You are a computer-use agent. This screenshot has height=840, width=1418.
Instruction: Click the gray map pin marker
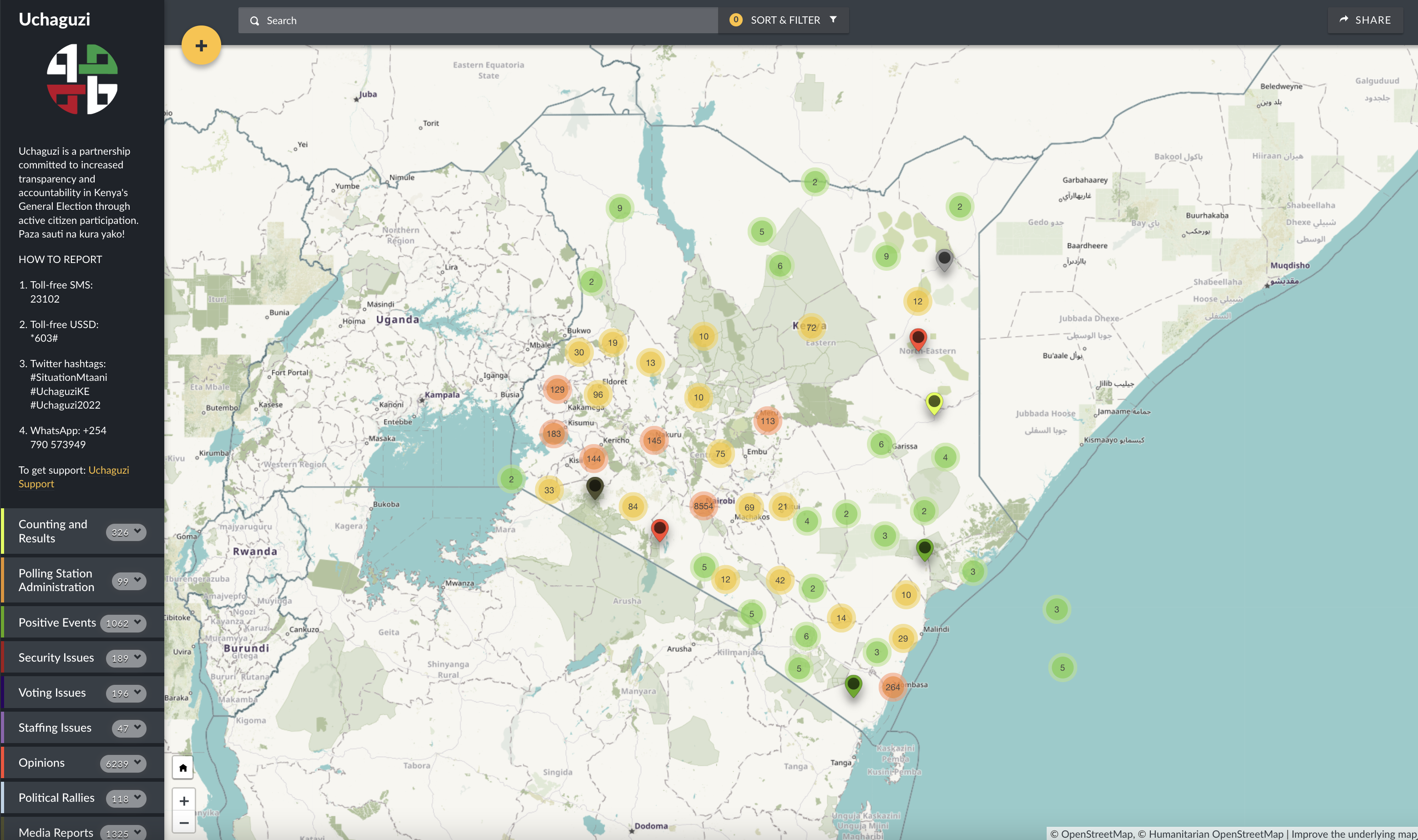[x=944, y=258]
